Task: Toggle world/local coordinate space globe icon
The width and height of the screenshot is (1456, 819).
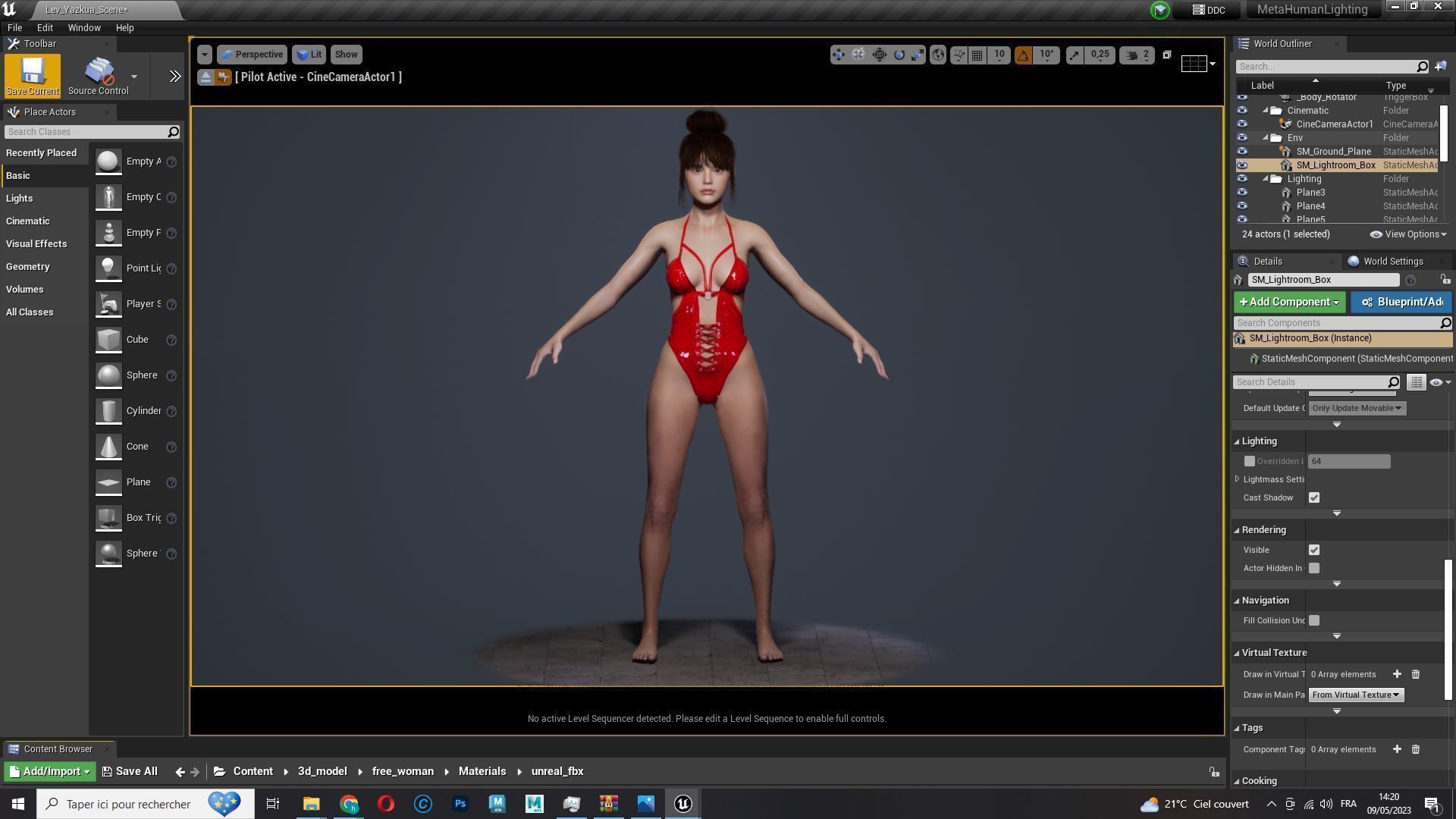Action: click(x=938, y=55)
